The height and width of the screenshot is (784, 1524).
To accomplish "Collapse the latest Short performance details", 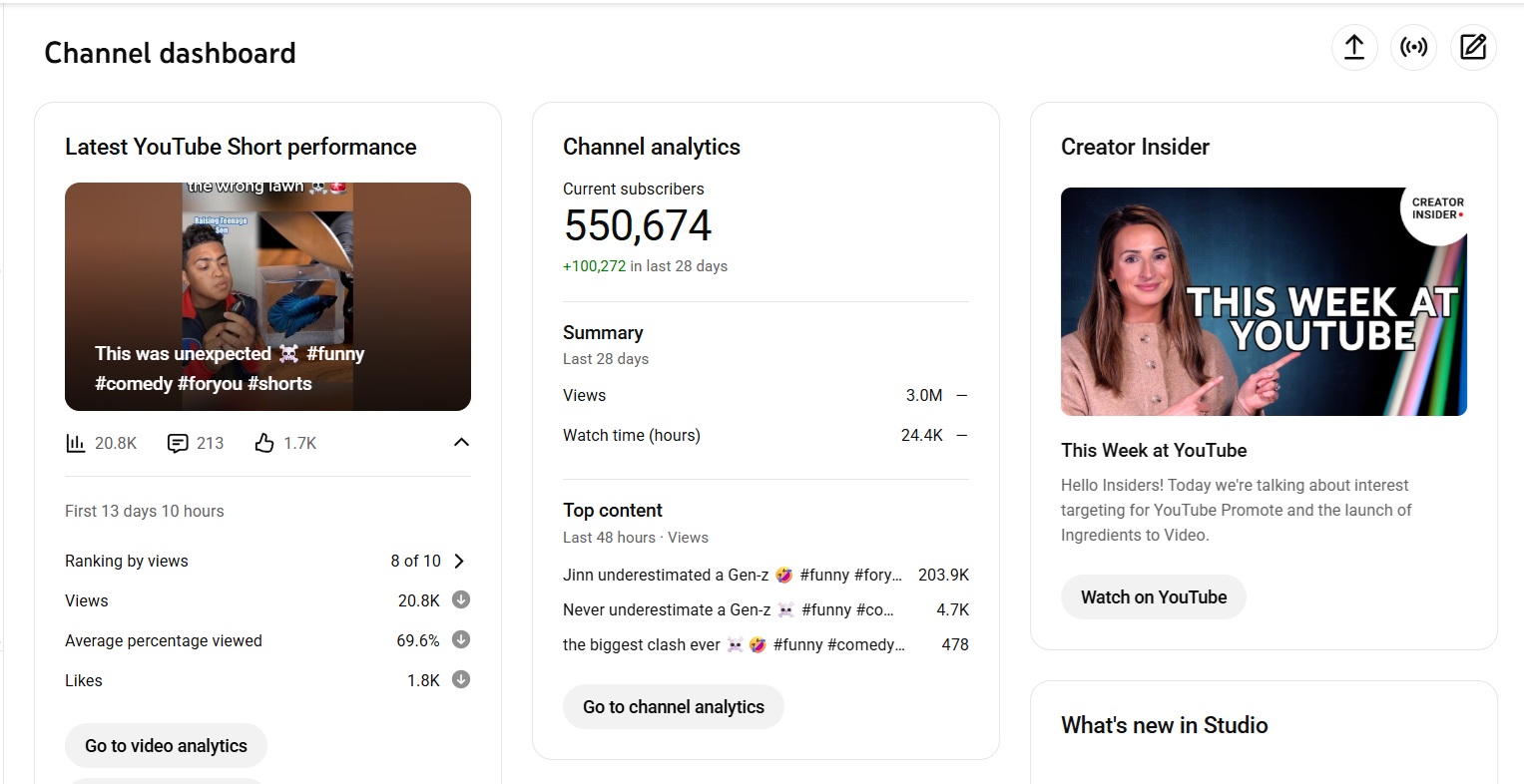I will pyautogui.click(x=461, y=443).
